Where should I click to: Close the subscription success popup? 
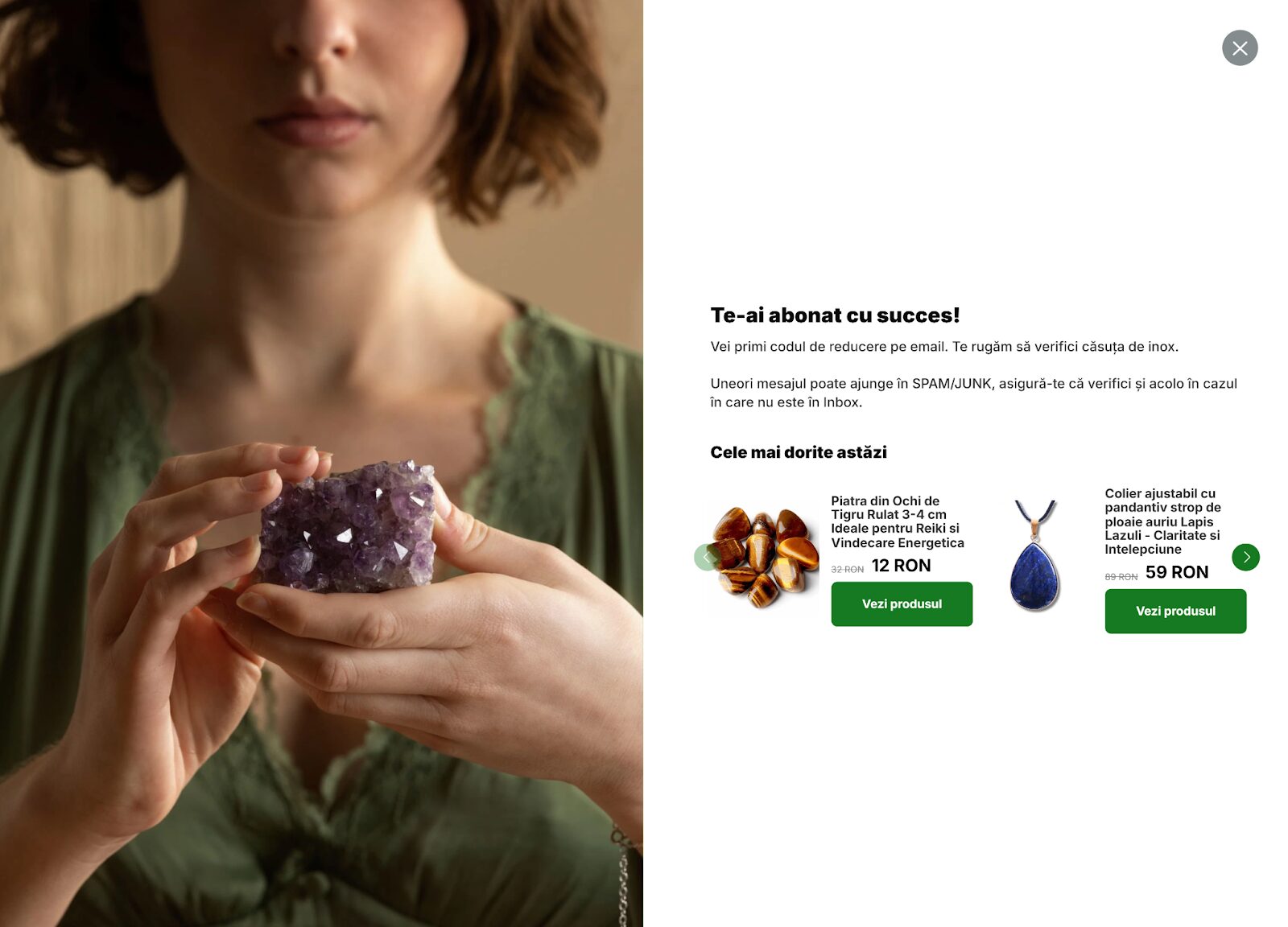(x=1240, y=48)
